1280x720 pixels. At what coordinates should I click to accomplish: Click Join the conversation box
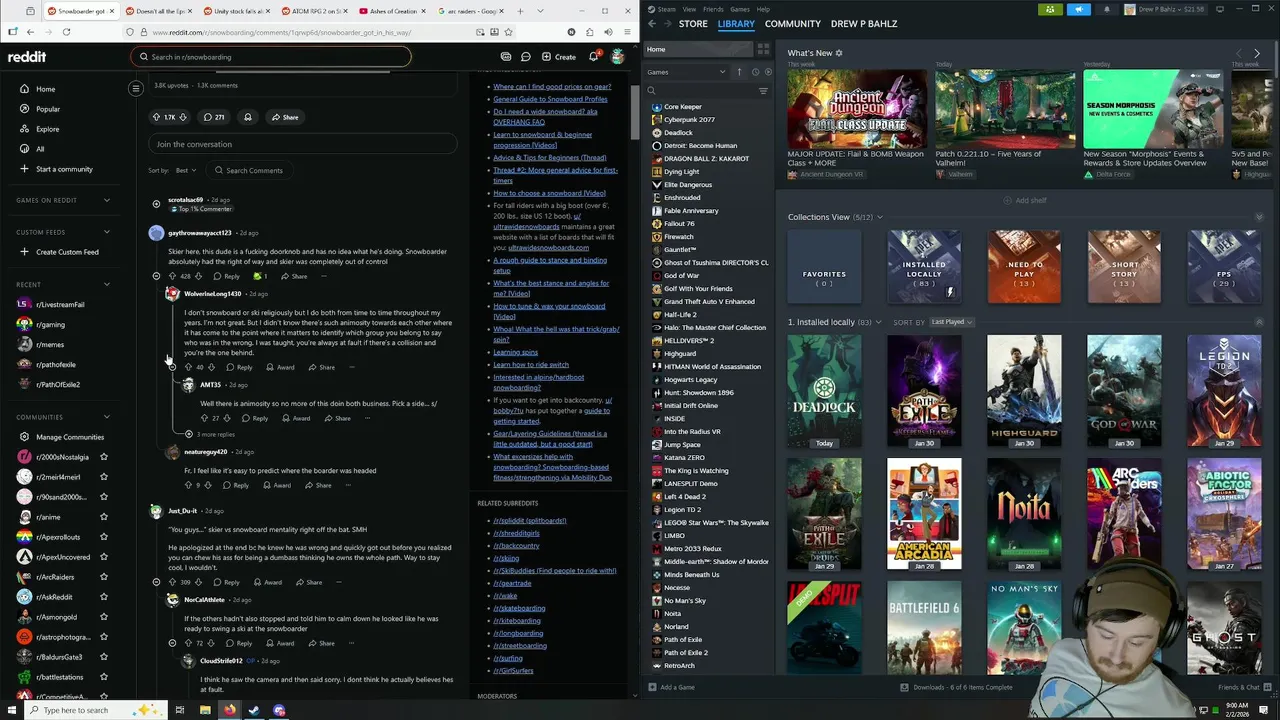302,144
